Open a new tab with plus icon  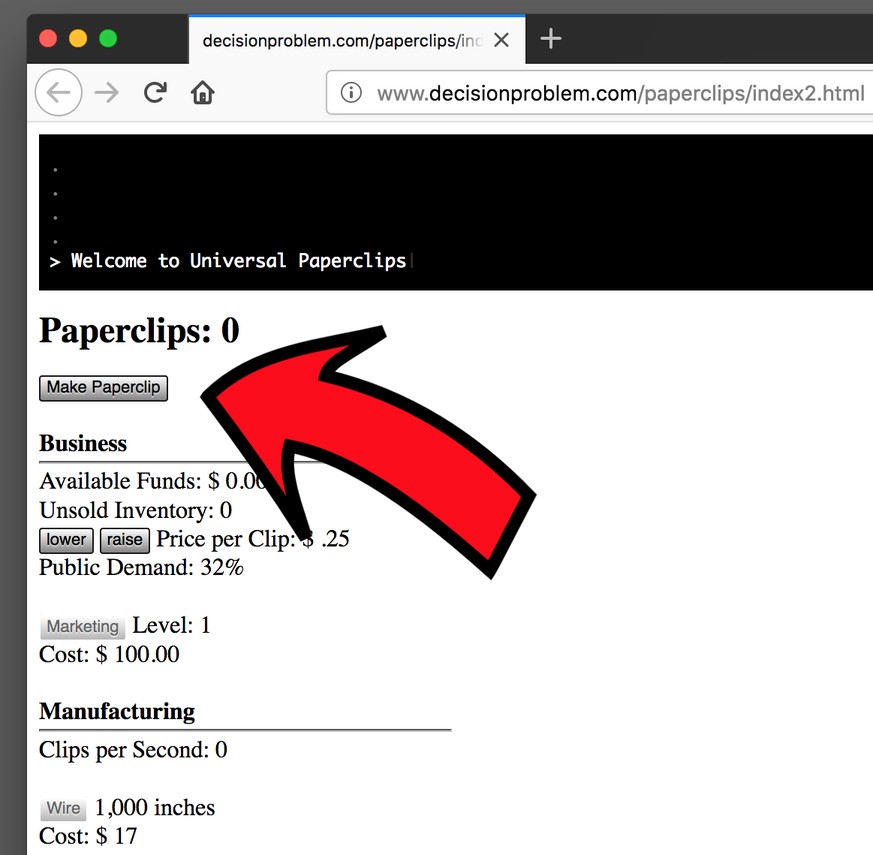pos(551,39)
